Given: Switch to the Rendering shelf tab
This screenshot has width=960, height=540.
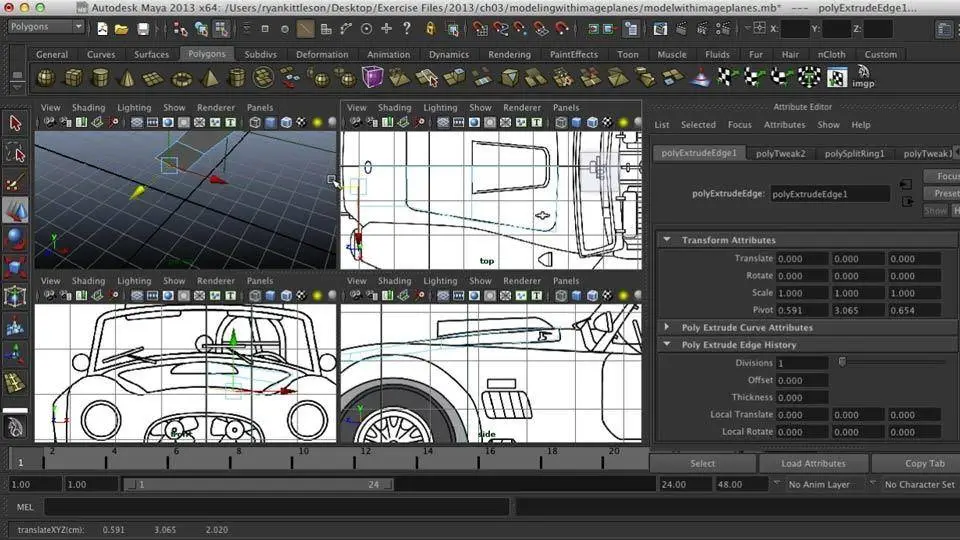Looking at the screenshot, I should (509, 55).
